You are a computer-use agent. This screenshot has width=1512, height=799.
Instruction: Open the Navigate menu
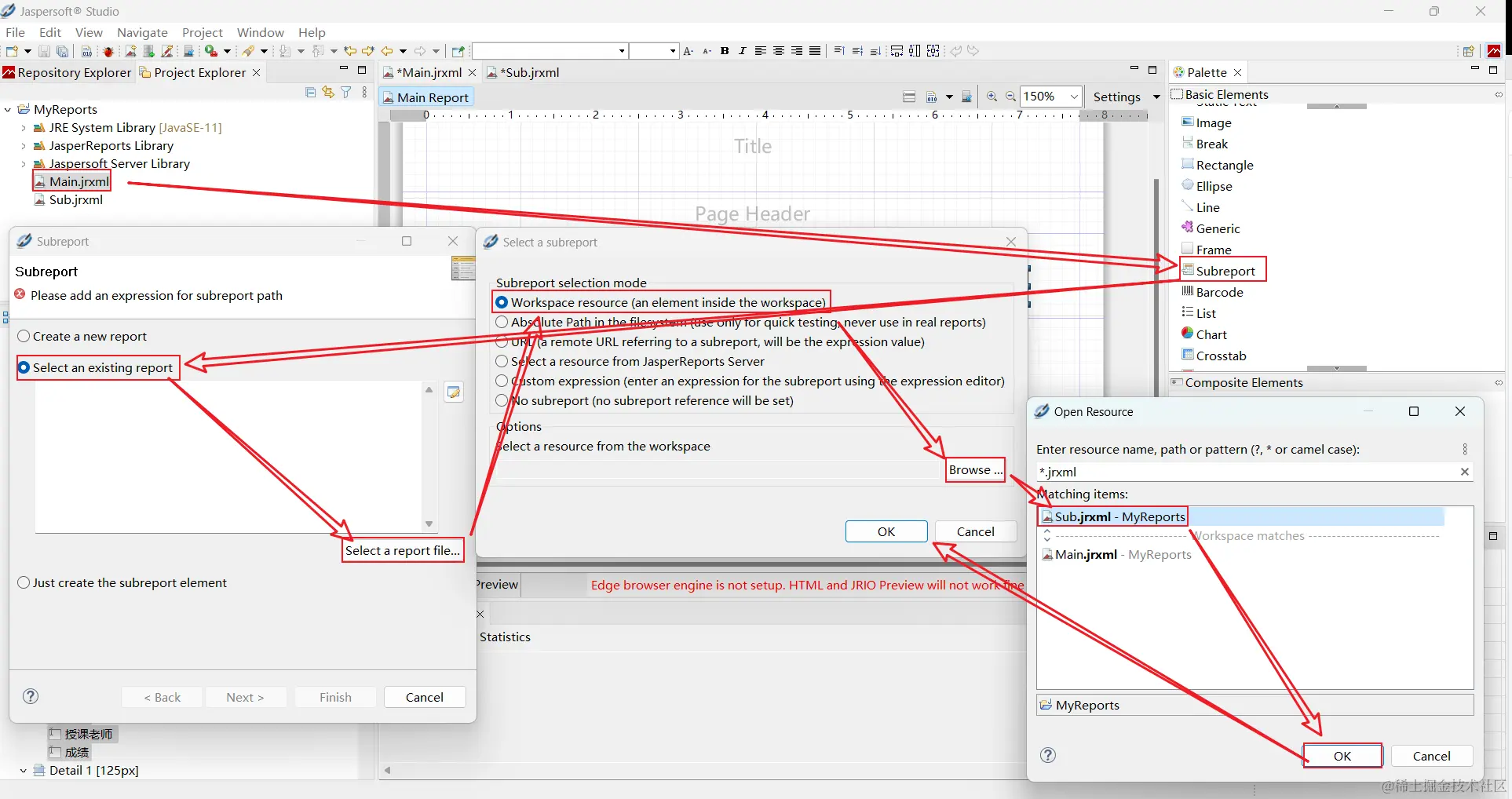click(142, 32)
